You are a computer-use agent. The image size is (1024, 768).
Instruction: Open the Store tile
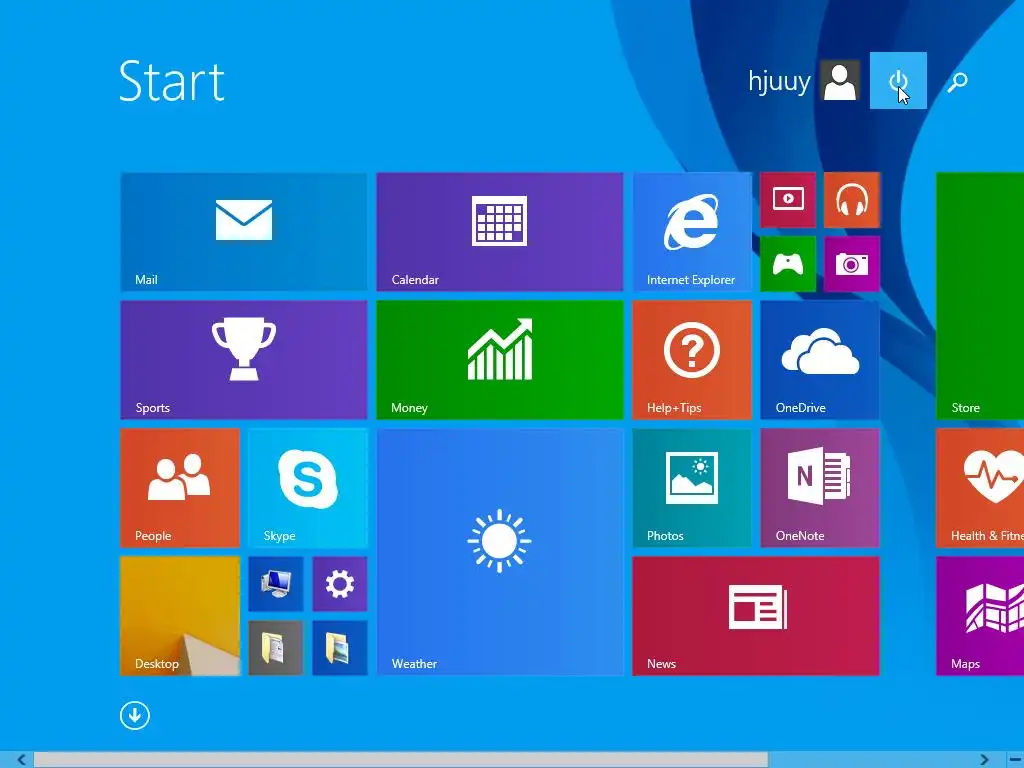click(x=980, y=296)
